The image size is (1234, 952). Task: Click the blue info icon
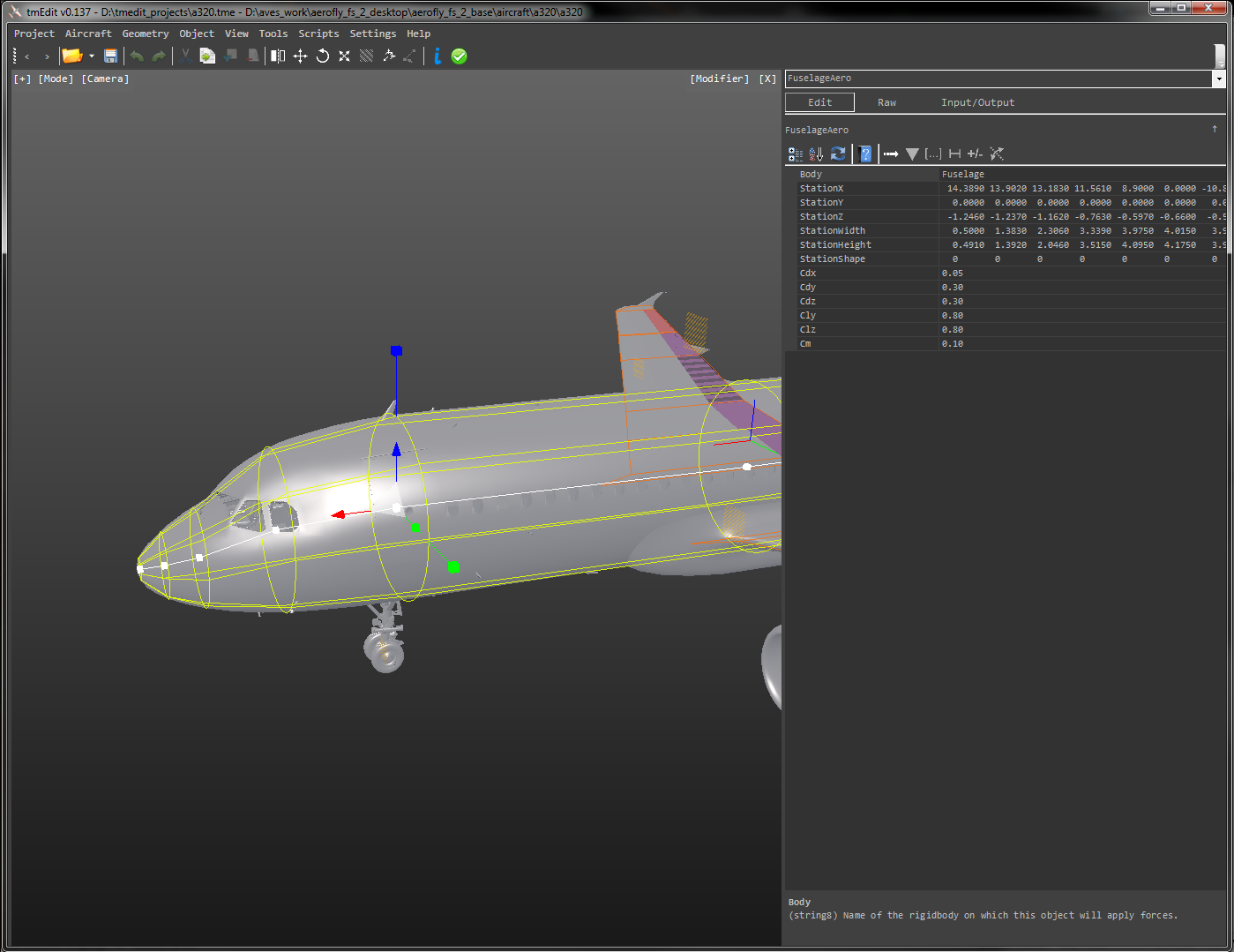(x=437, y=56)
